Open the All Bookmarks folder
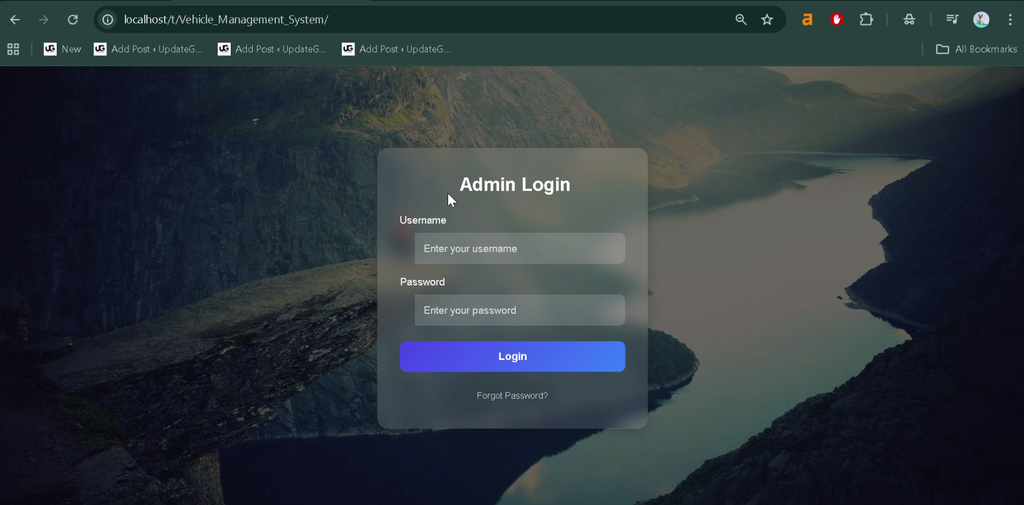The width and height of the screenshot is (1024, 505). coord(976,49)
